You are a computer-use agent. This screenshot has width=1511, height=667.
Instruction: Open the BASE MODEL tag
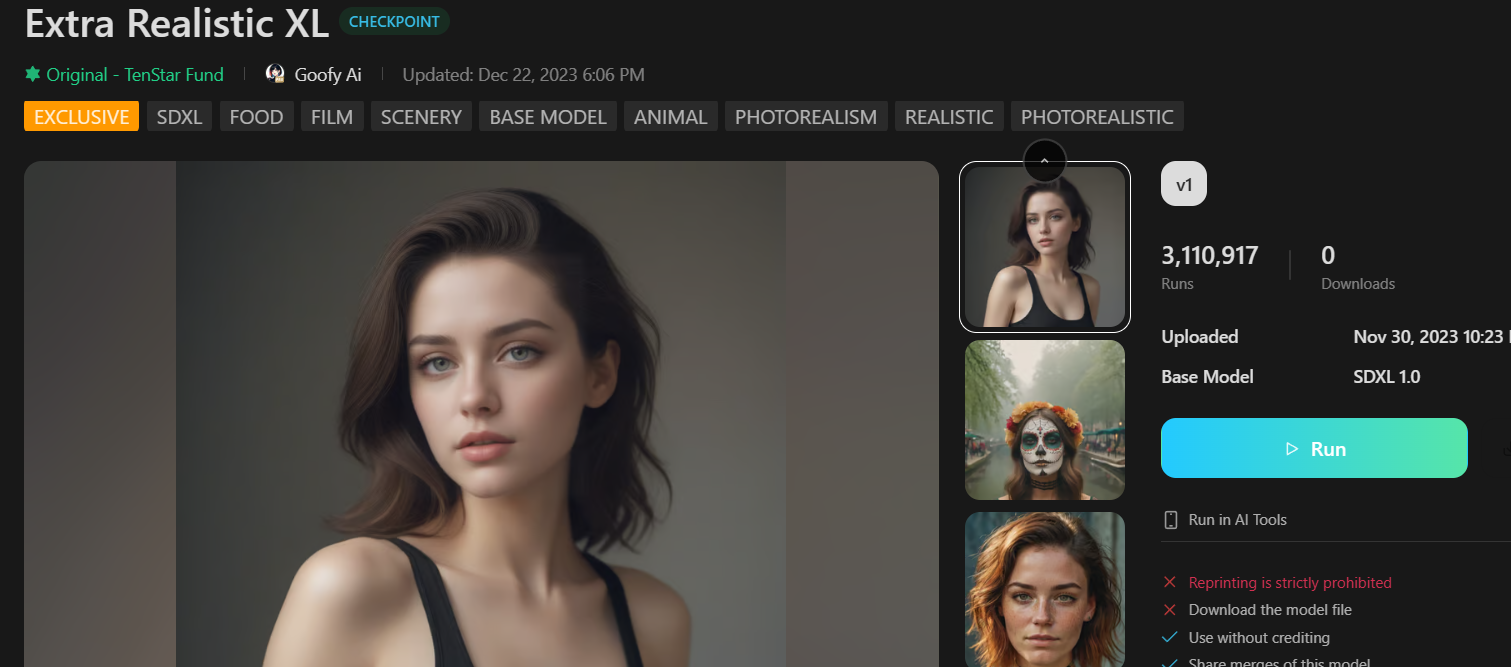[x=548, y=117]
